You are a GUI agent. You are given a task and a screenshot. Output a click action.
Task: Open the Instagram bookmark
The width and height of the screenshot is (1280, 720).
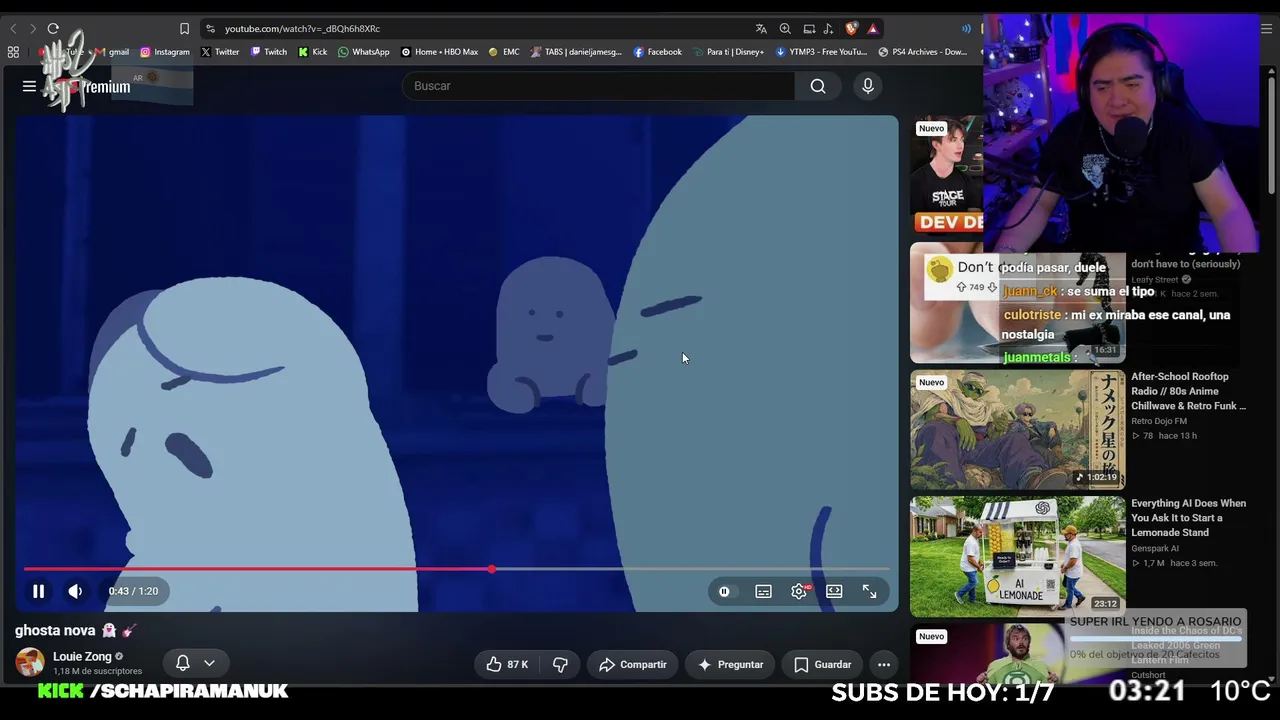click(x=165, y=52)
